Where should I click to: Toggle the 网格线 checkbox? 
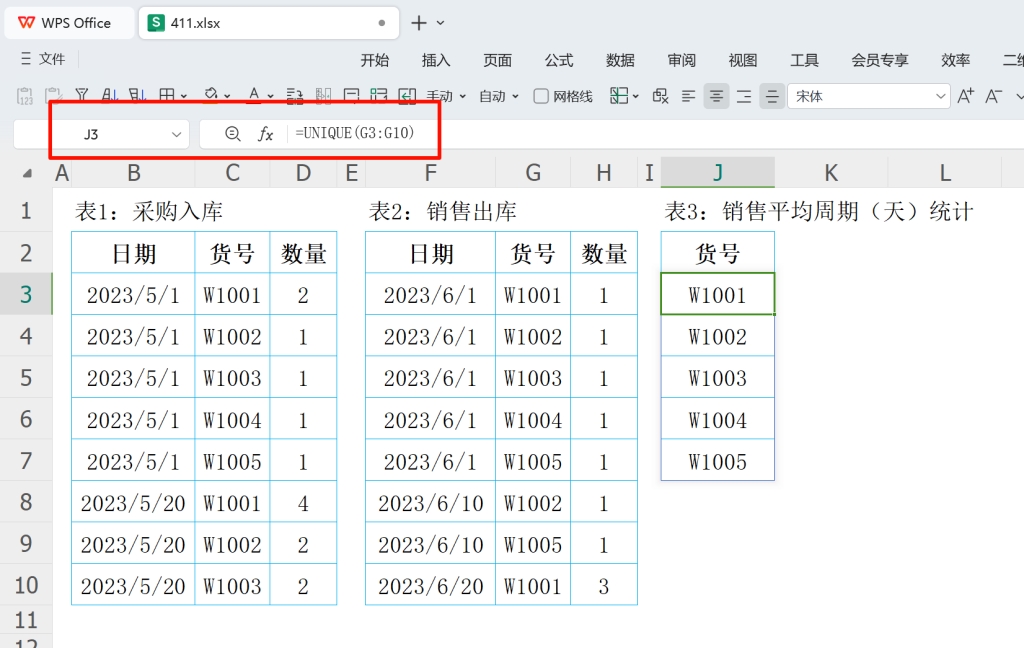[x=541, y=97]
